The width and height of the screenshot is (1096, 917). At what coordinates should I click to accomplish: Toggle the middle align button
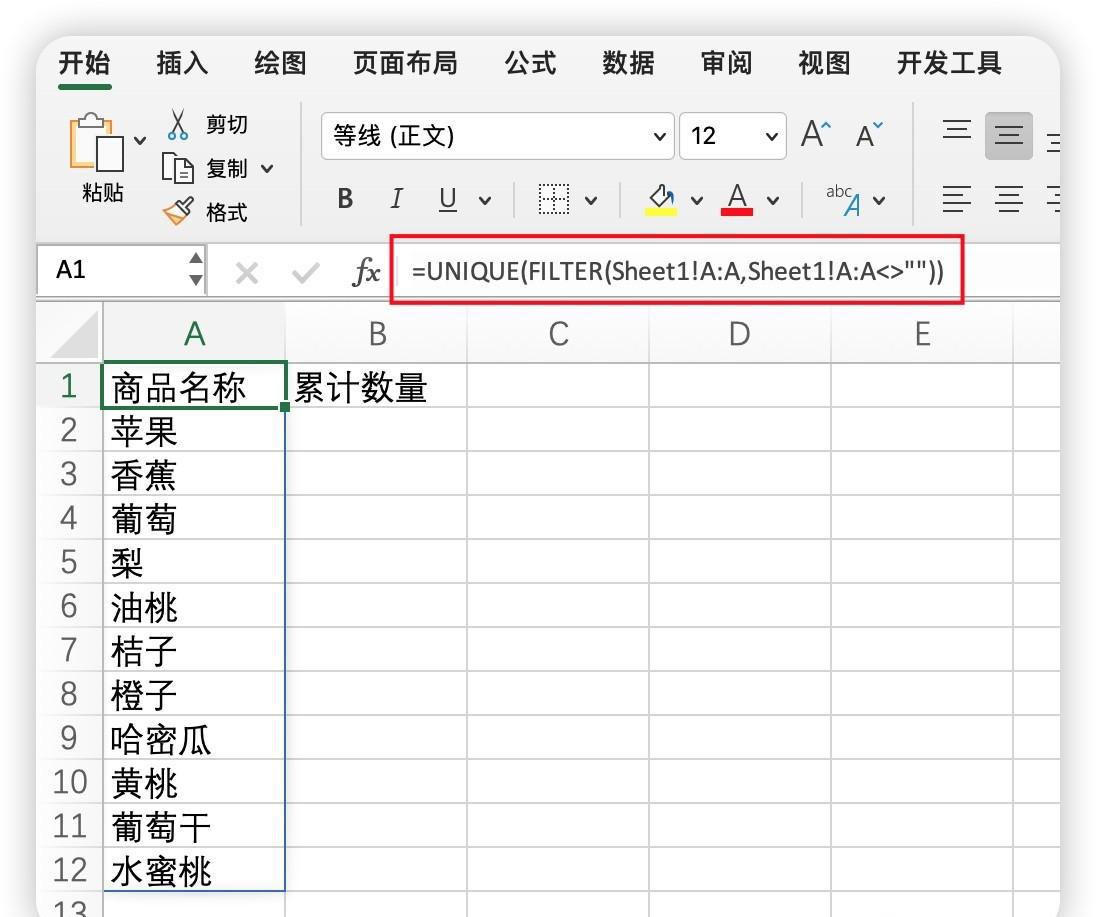coord(1009,136)
